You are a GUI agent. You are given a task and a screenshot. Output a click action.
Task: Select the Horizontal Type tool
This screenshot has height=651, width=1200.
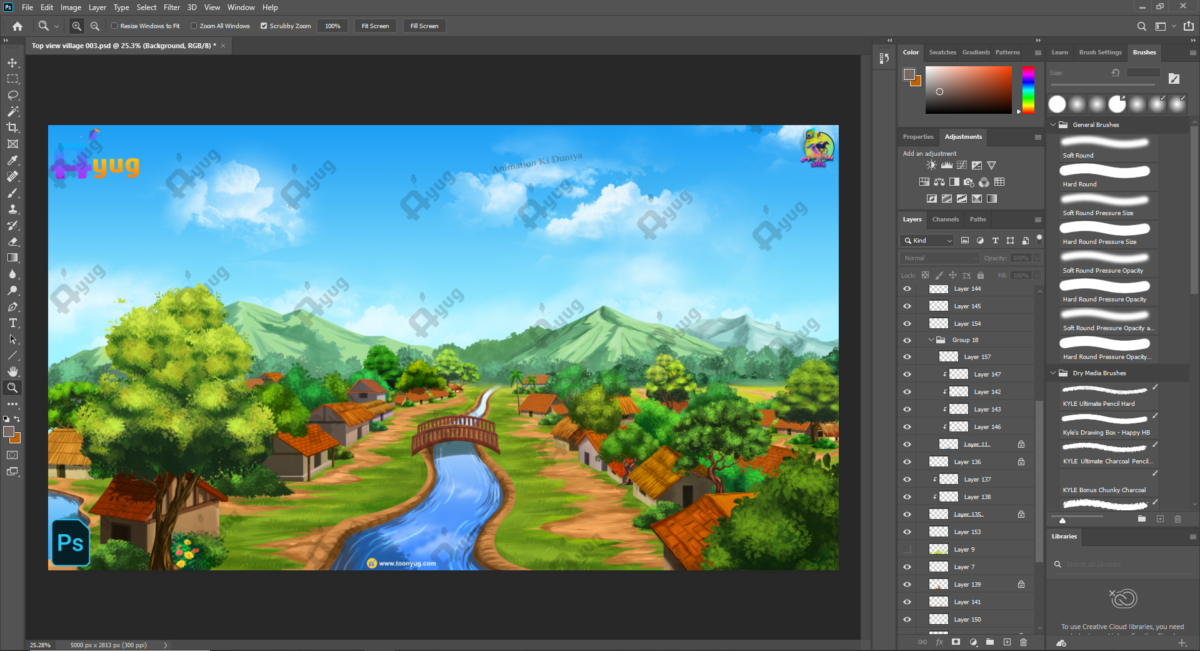pyautogui.click(x=13, y=323)
